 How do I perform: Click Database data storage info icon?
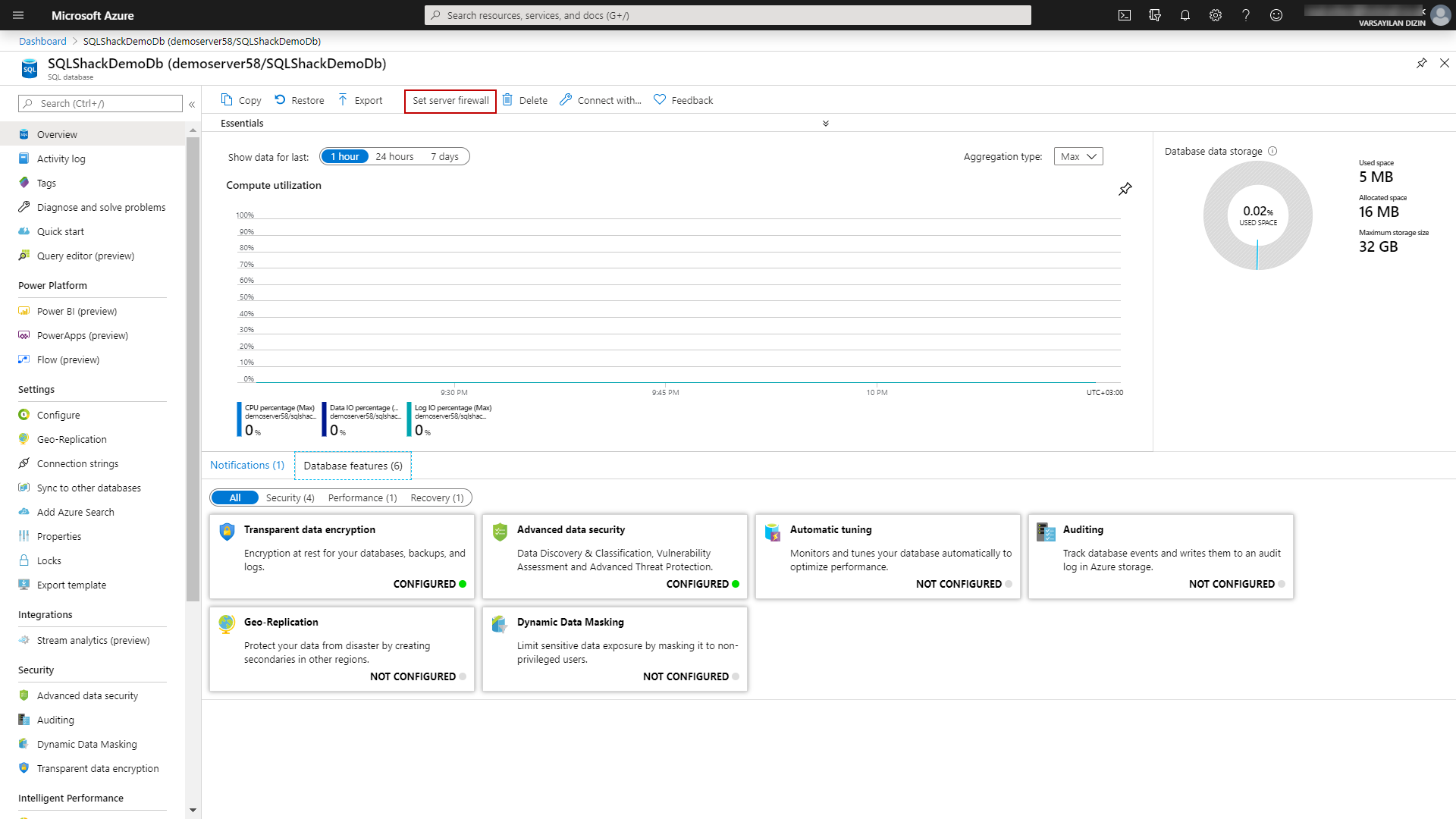pyautogui.click(x=1272, y=151)
